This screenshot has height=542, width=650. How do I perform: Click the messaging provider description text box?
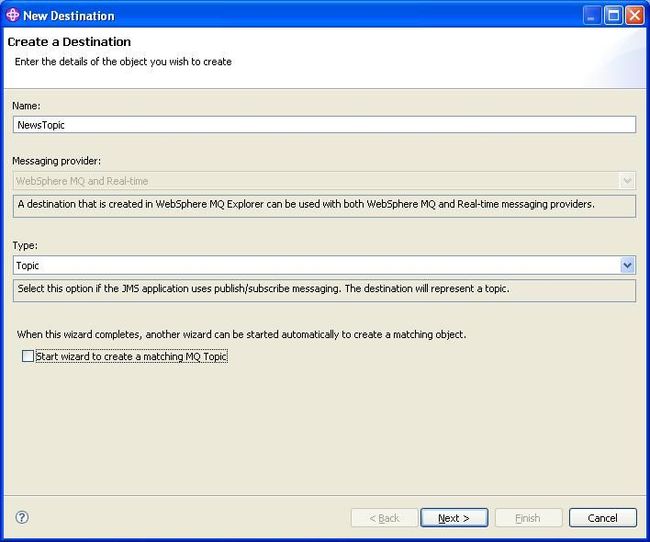324,206
